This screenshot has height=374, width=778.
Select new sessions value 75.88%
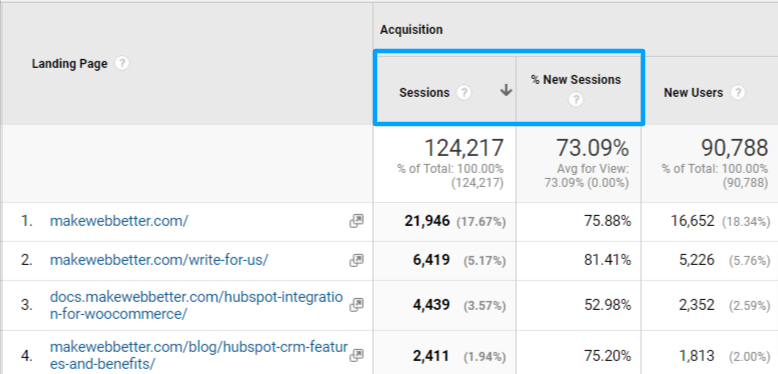[607, 221]
